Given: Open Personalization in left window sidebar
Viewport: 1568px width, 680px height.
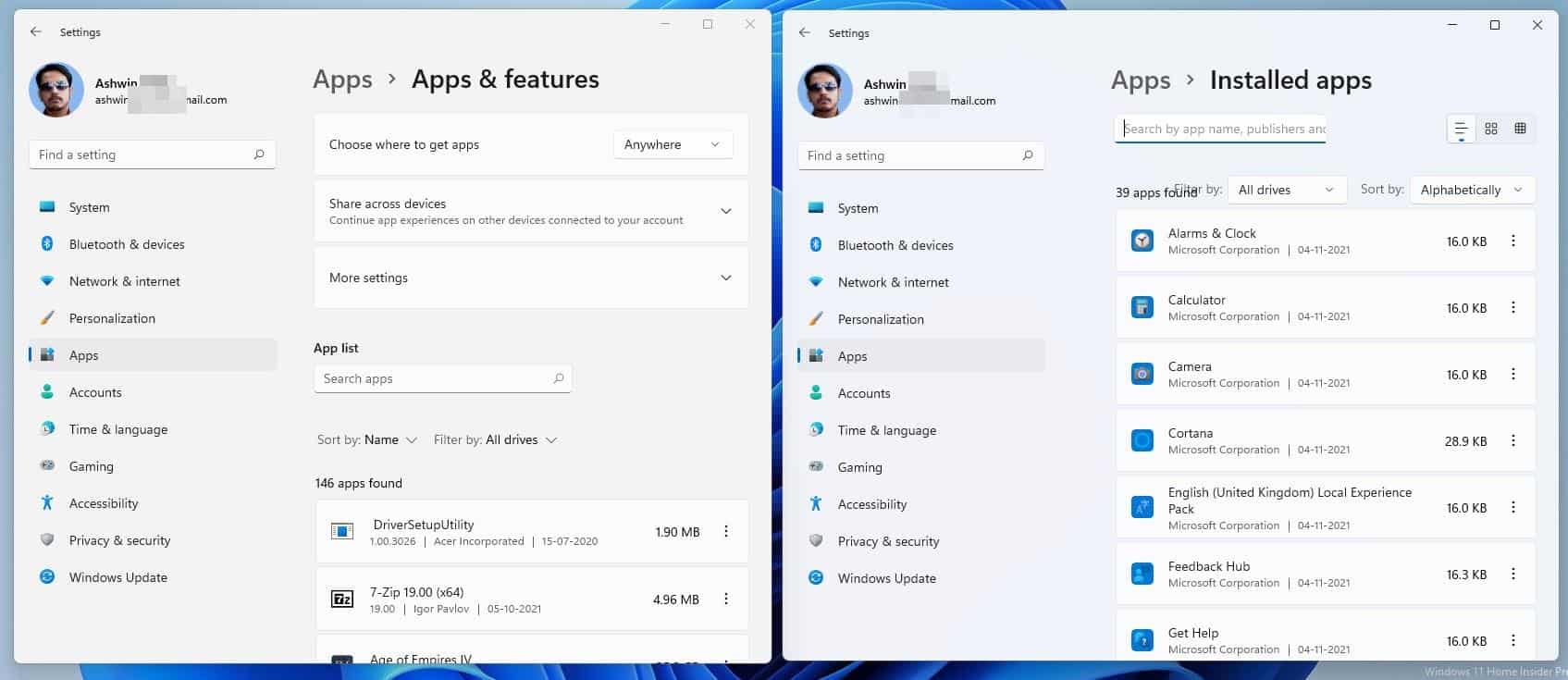Looking at the screenshot, I should pyautogui.click(x=153, y=318).
